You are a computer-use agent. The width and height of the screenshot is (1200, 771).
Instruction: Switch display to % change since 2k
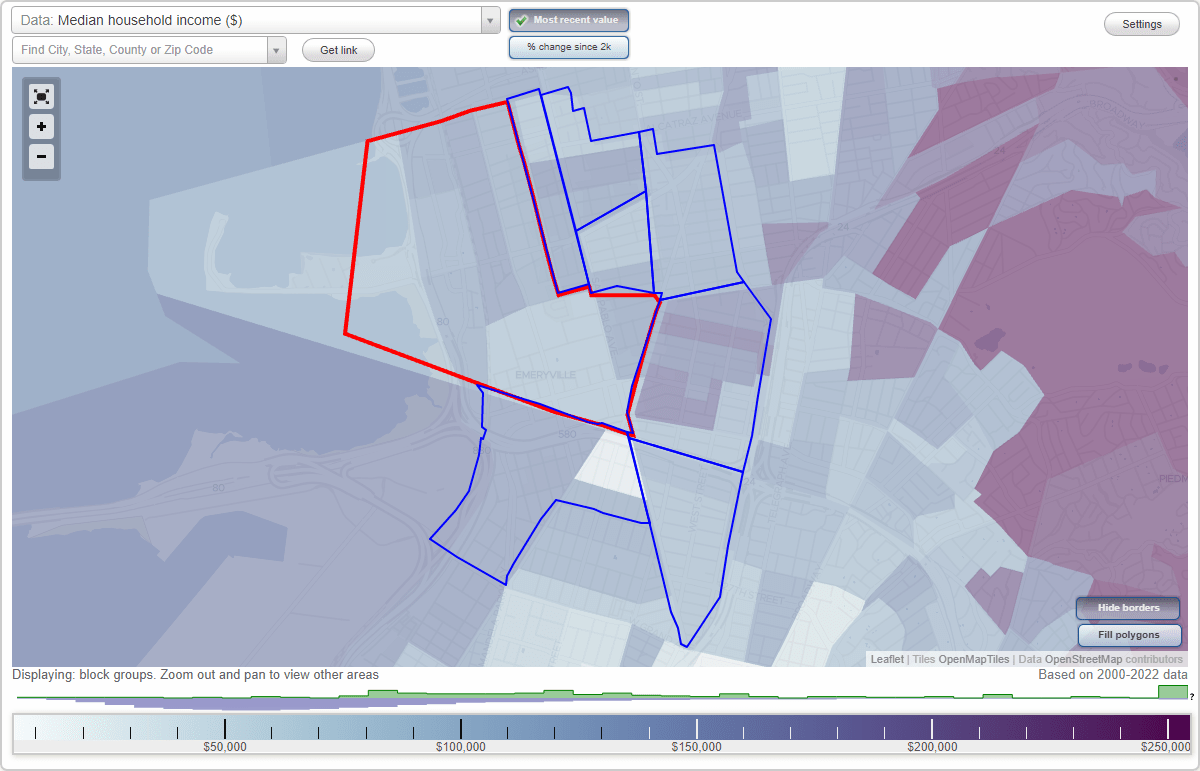tap(568, 46)
